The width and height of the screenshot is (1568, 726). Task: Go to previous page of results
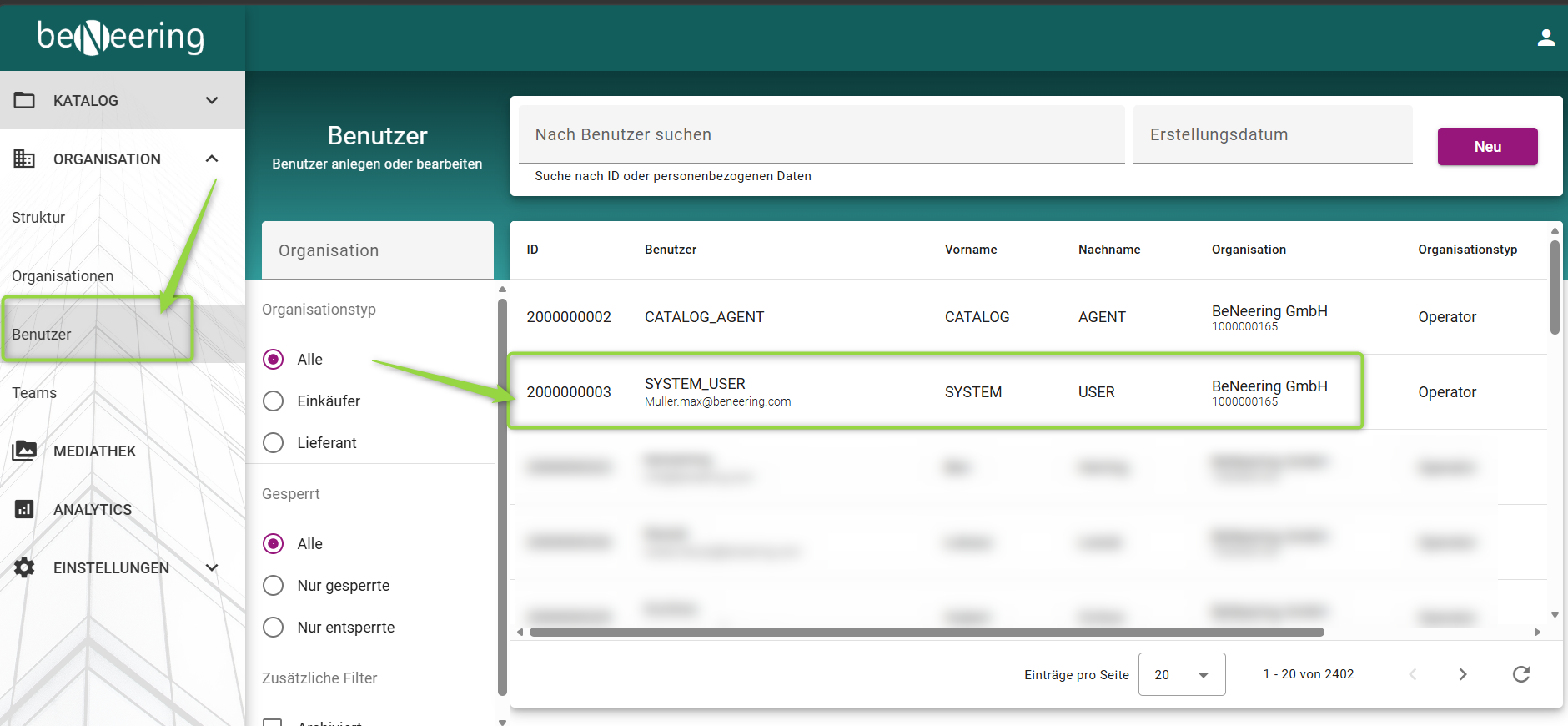(x=1412, y=674)
